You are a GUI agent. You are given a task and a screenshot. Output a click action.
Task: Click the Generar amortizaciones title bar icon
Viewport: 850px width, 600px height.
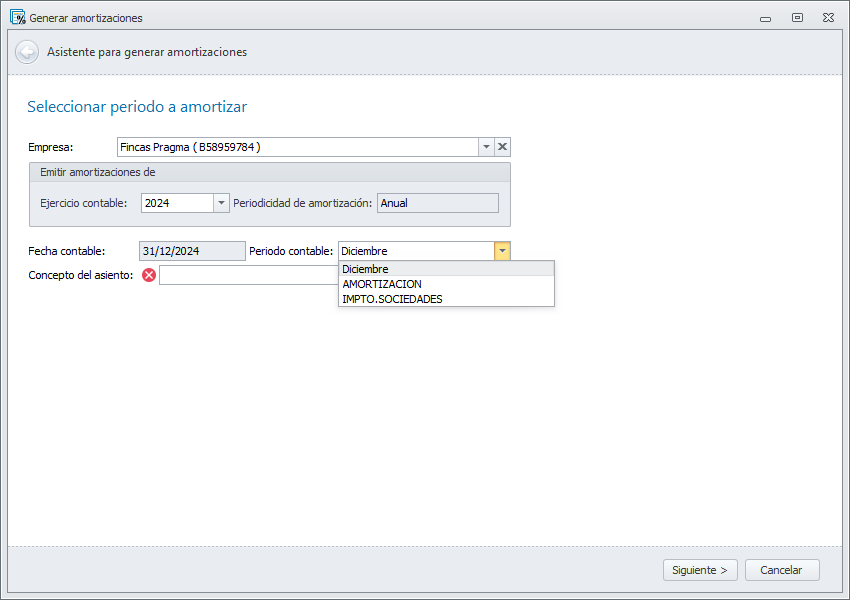(x=17, y=17)
